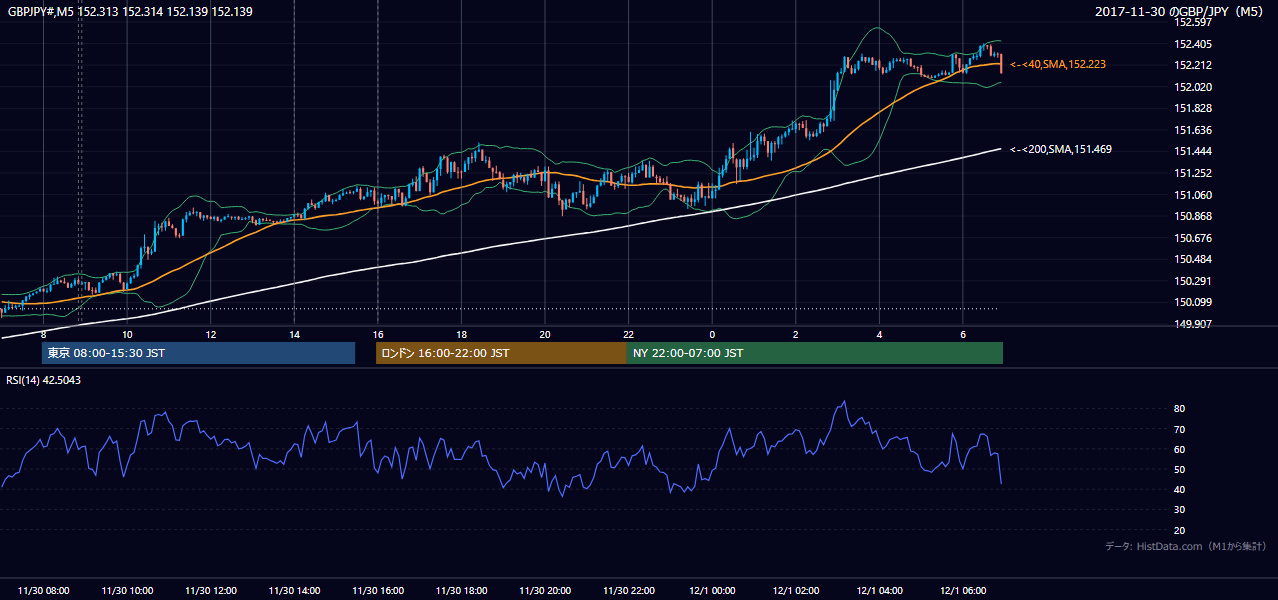Click hour tick 14 under price chart

click(x=294, y=334)
